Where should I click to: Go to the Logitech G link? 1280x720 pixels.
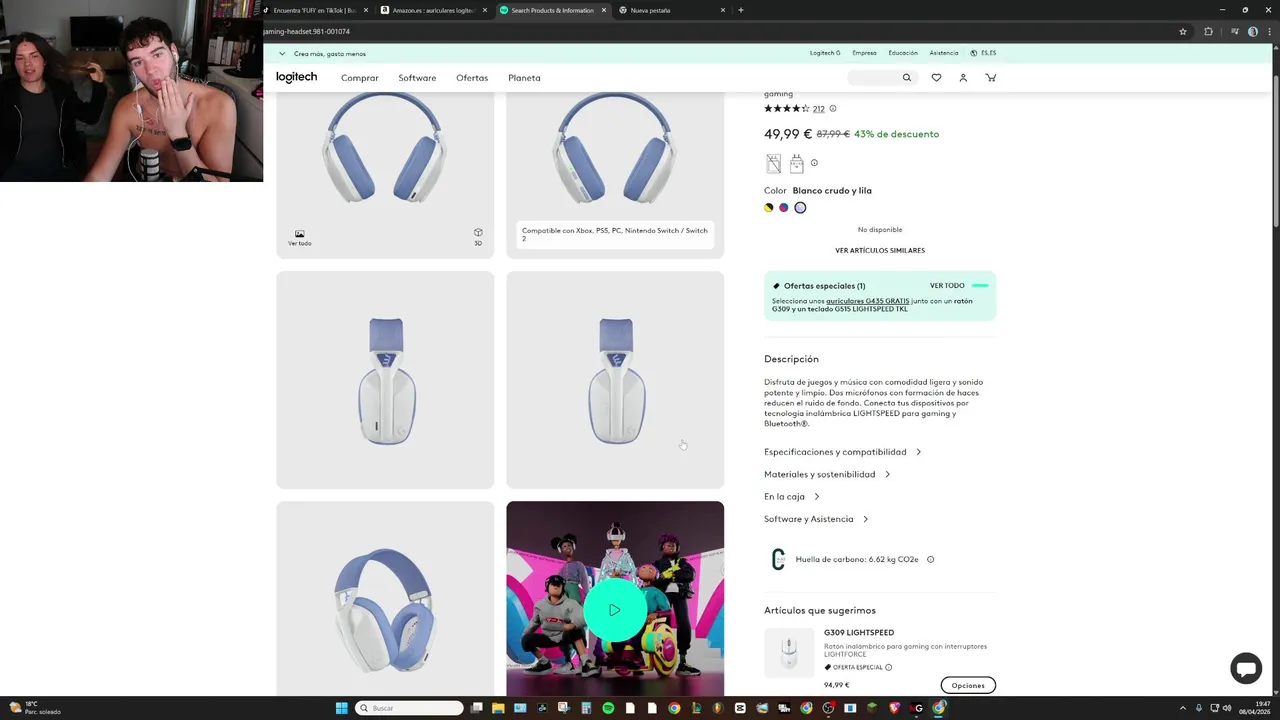pyautogui.click(x=825, y=53)
